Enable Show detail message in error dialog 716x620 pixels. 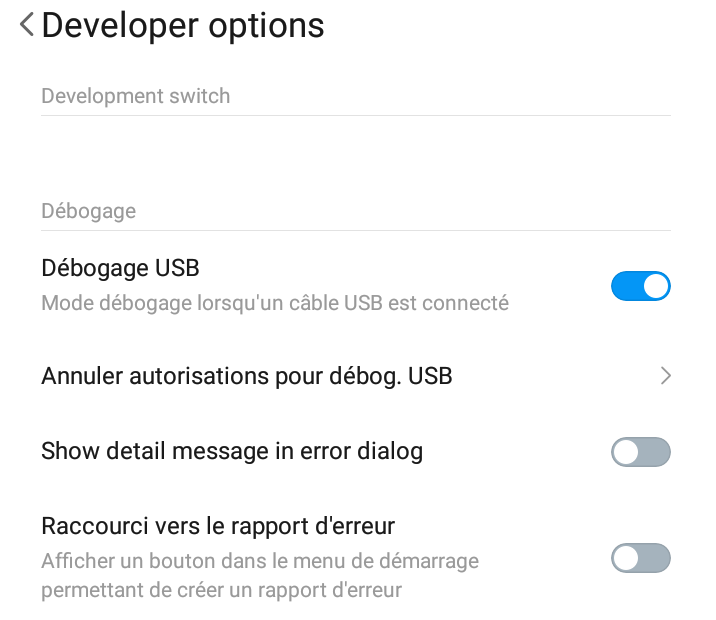(641, 452)
